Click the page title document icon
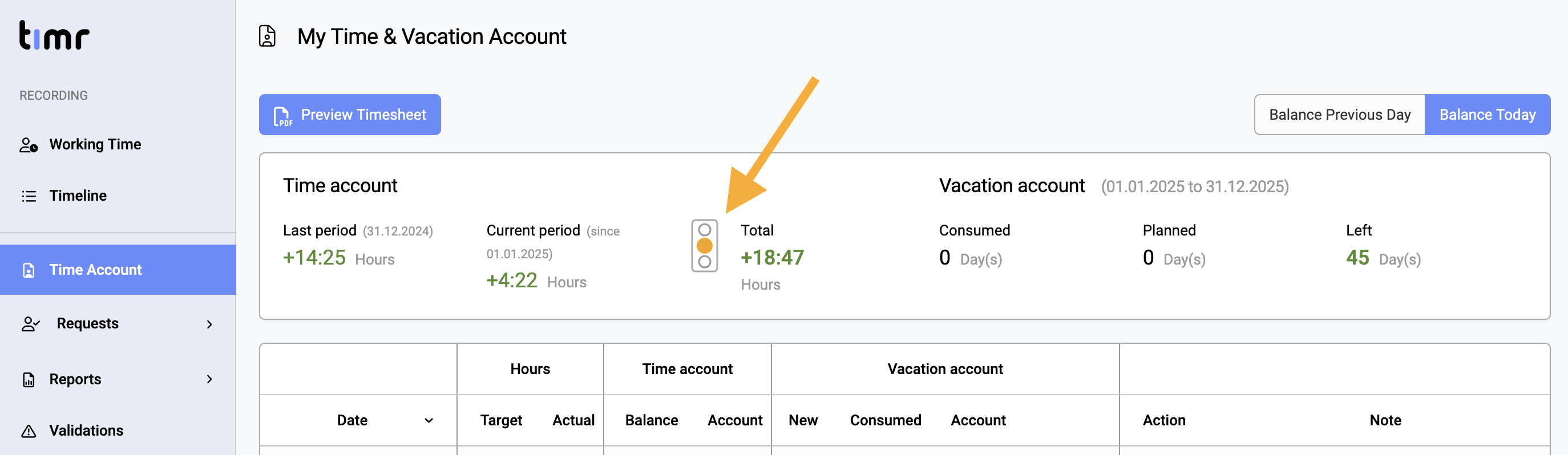1568x455 pixels. (x=267, y=36)
